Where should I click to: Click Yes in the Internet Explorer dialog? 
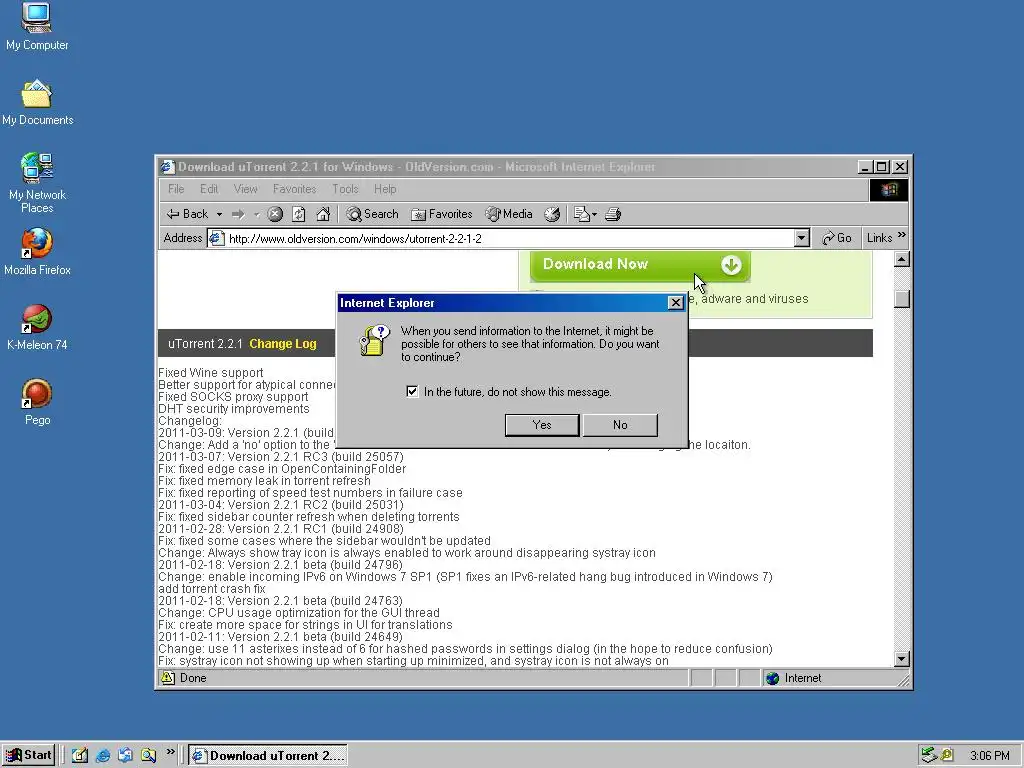pos(542,425)
